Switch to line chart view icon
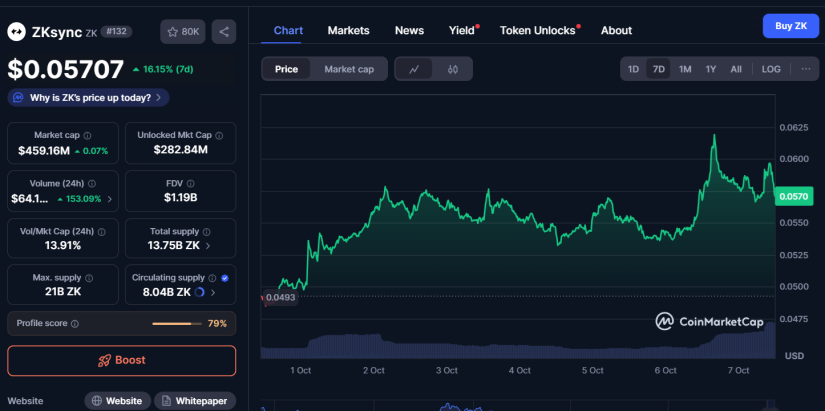 (414, 69)
